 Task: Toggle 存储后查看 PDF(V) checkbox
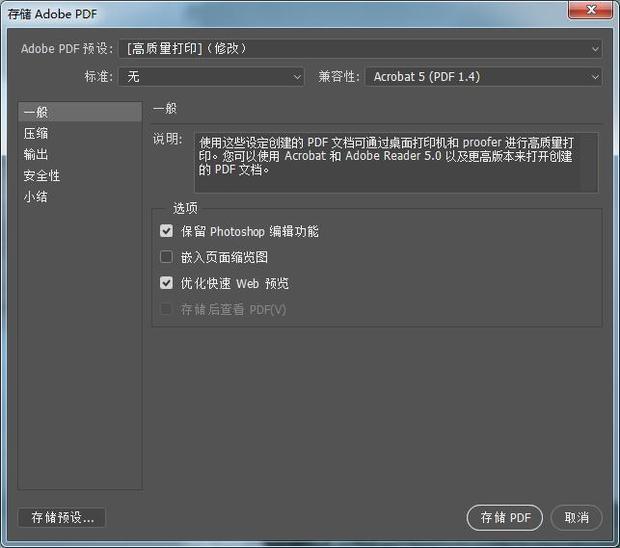coord(166,309)
